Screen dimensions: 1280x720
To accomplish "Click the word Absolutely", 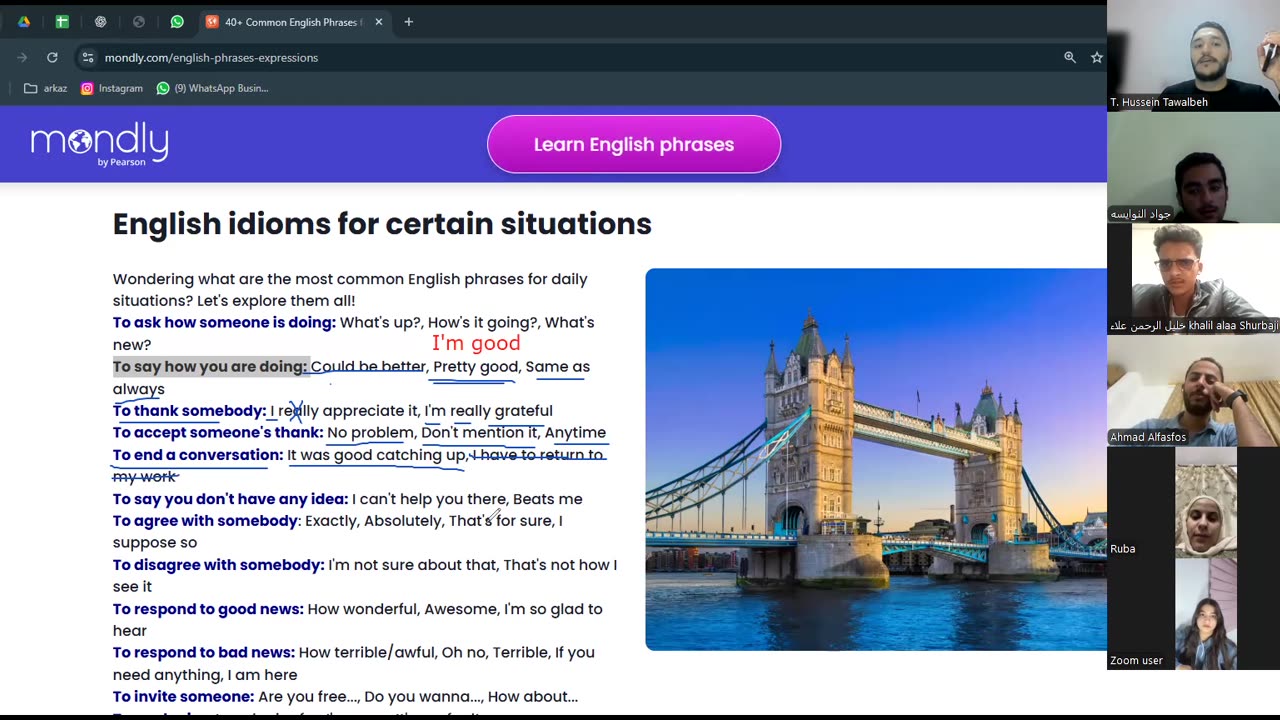I will [402, 520].
